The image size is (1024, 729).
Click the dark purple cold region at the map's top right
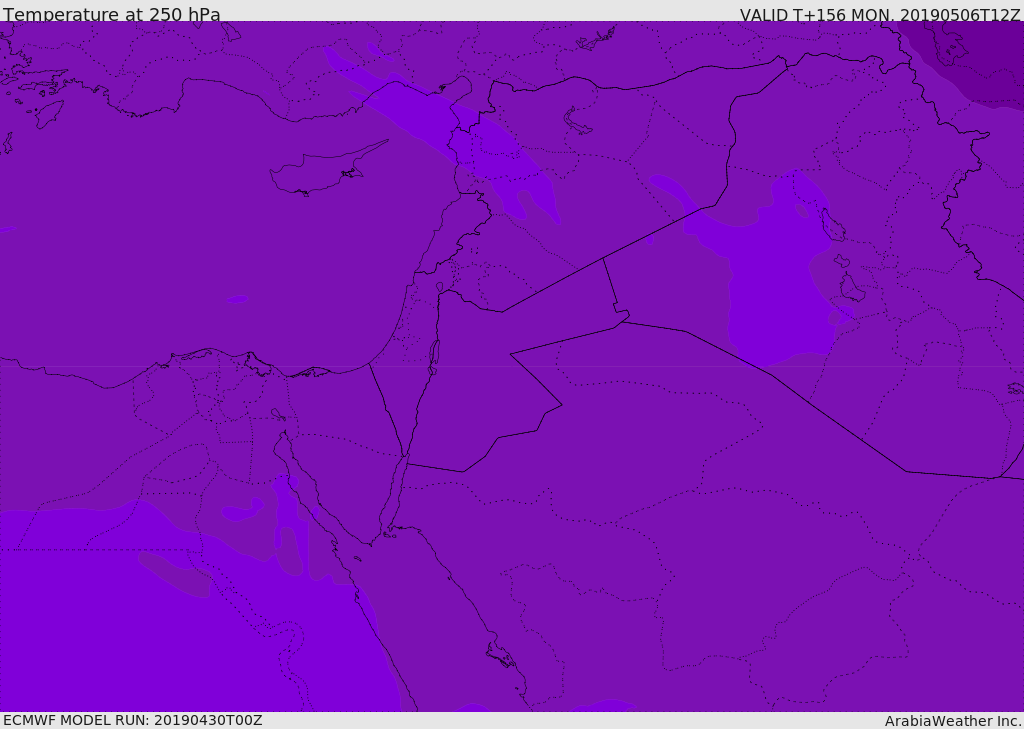(x=973, y=62)
